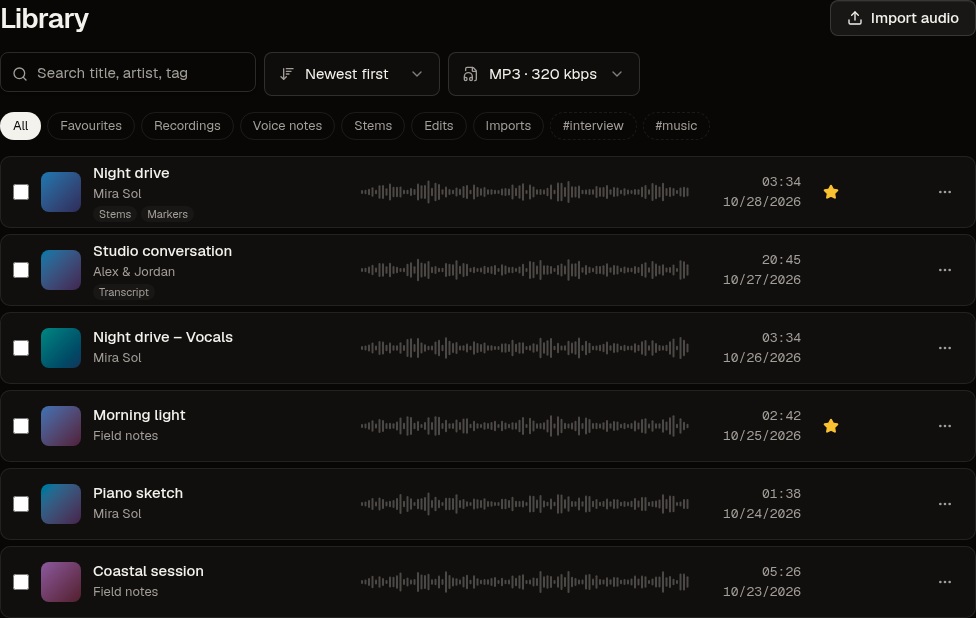Click the Night drive – Vocals teal thumbnail
976x618 pixels.
[x=61, y=348]
